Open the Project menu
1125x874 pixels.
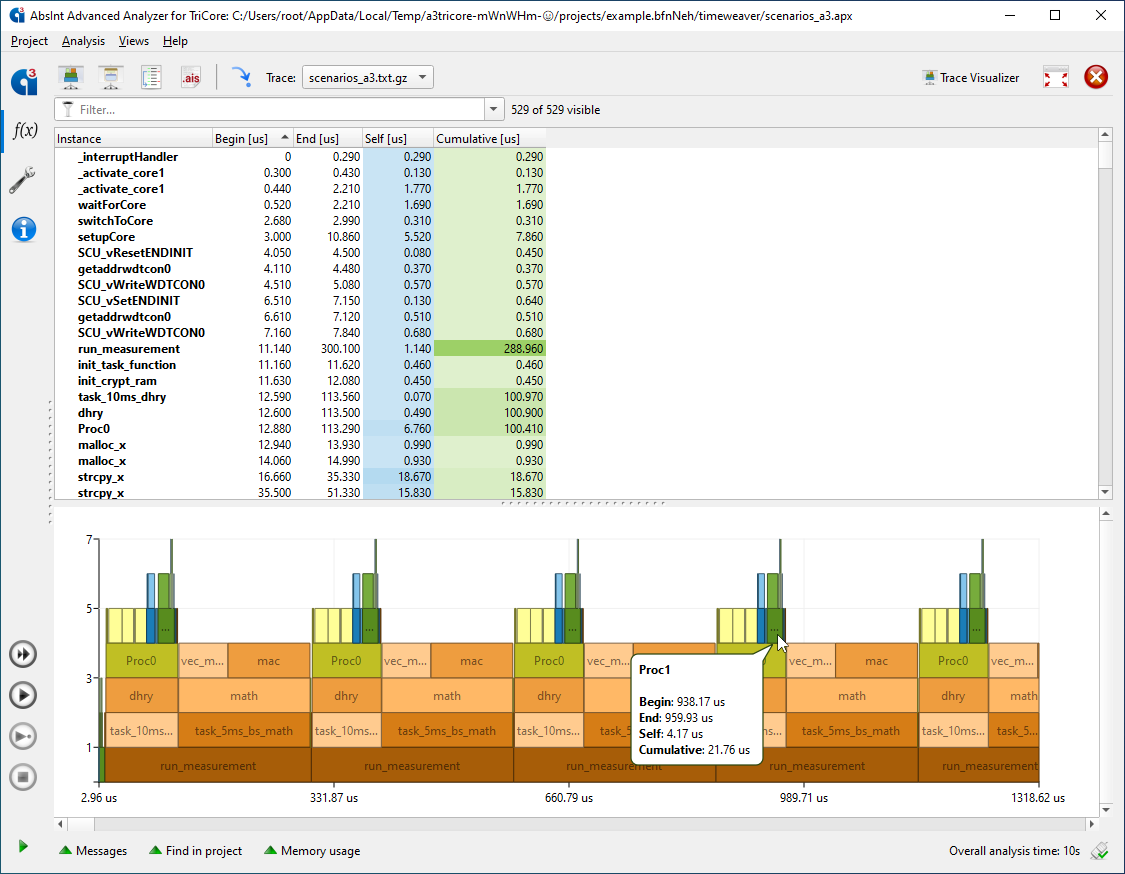click(29, 41)
